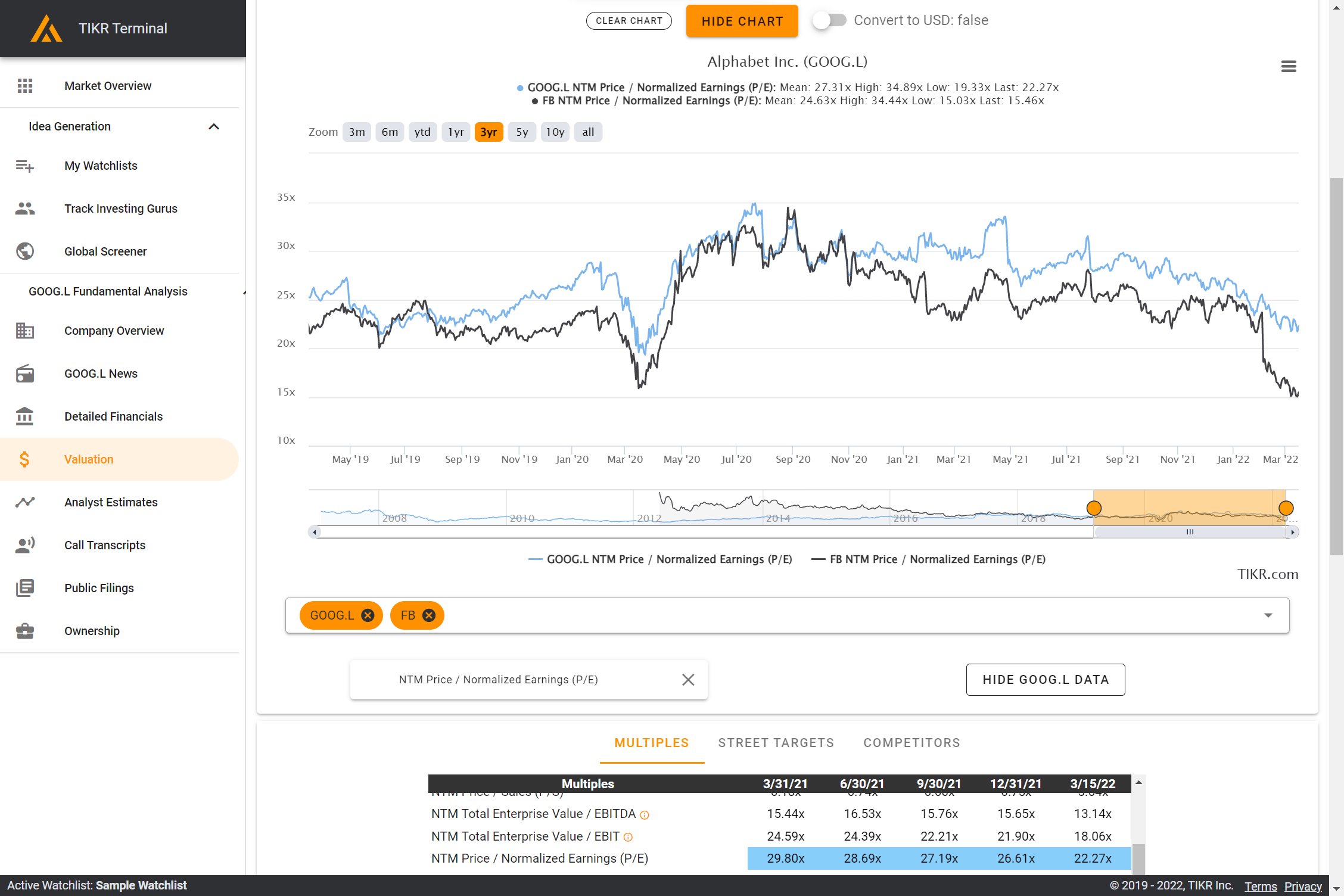Click the TIKR Terminal logo icon
This screenshot has width=1344, height=896.
(46, 29)
